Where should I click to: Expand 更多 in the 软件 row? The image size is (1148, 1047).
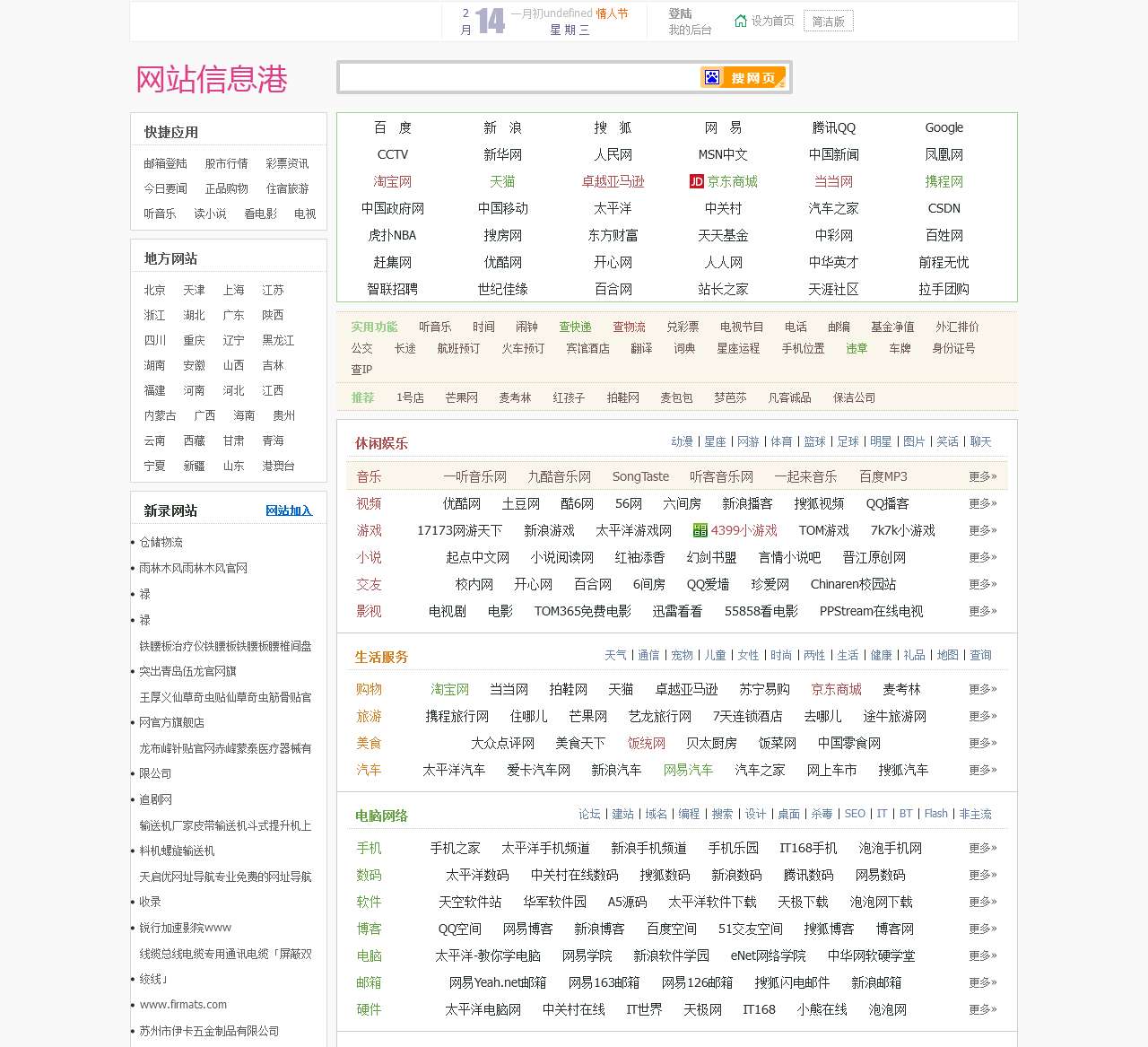tap(983, 902)
